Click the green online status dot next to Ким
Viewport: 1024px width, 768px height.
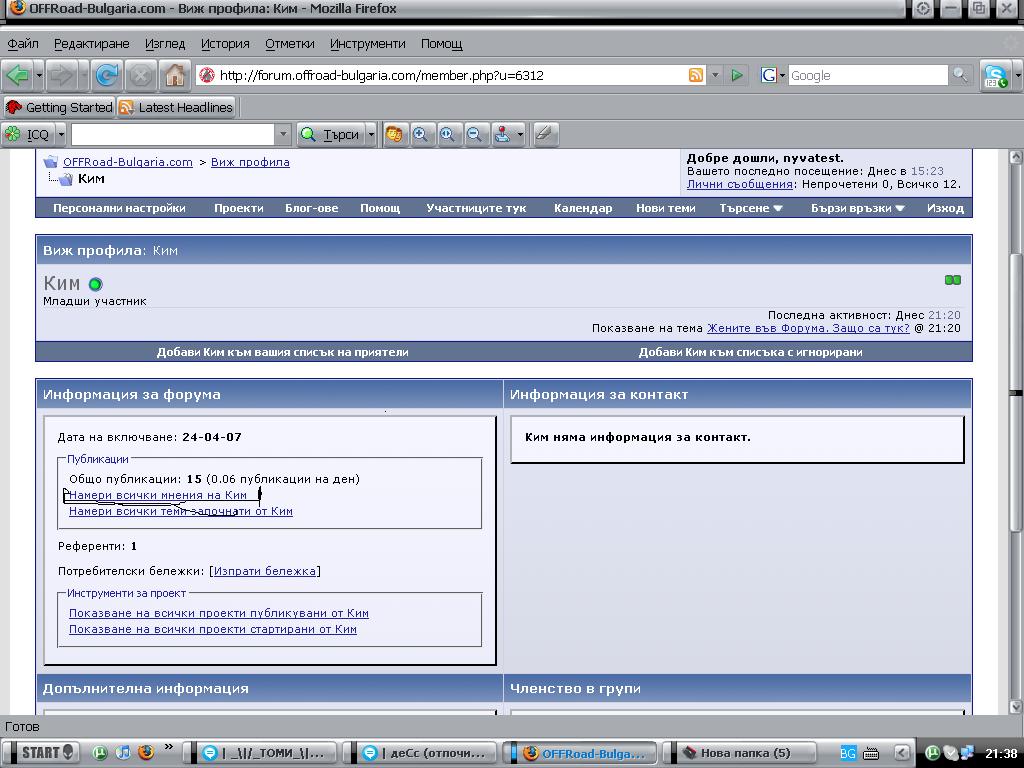pyautogui.click(x=96, y=284)
